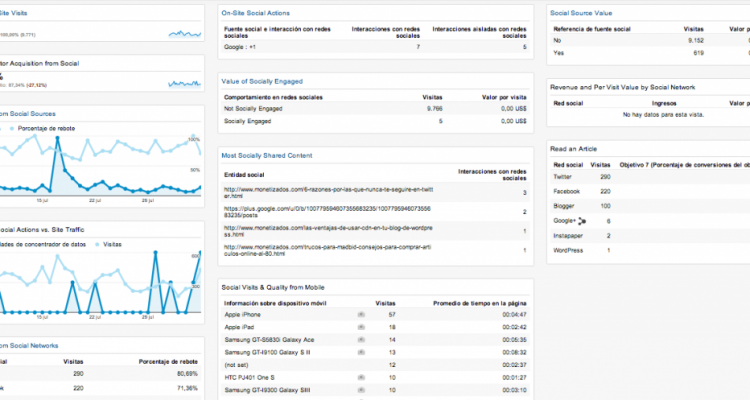Click the Entidad social column header

244,175
